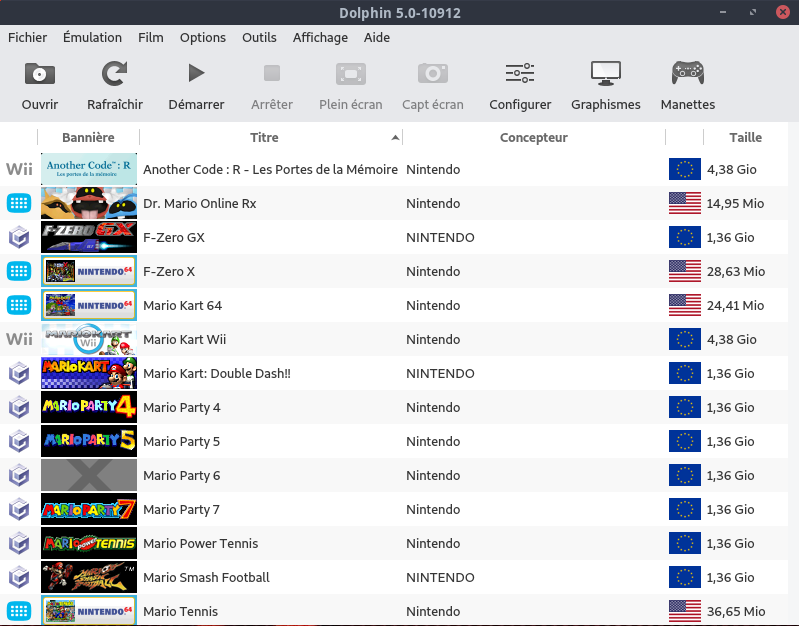799x626 pixels.
Task: Click the size '24,41 Mio'
Action: coord(735,305)
